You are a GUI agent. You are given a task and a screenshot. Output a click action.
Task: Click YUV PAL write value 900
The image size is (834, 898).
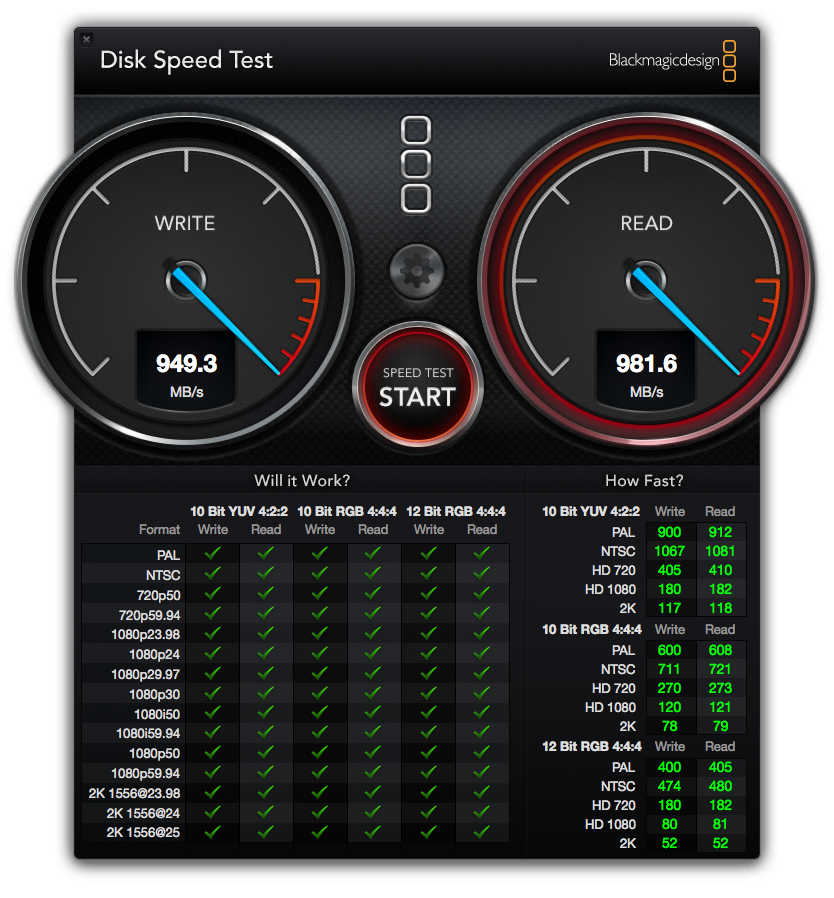669,532
